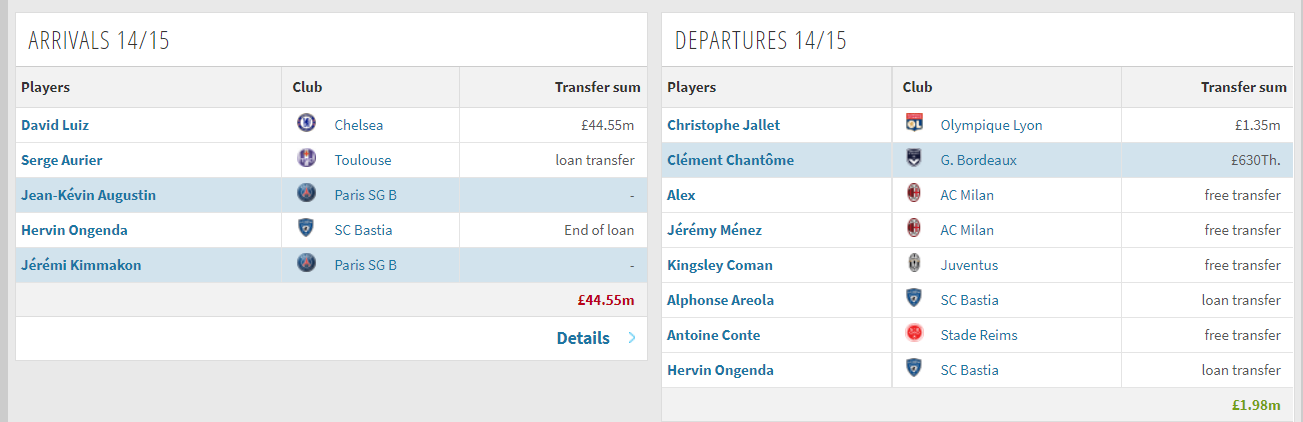This screenshot has height=422, width=1303.
Task: Click Paris SG B crest beside Jean-Kévin Augustin
Action: (307, 194)
